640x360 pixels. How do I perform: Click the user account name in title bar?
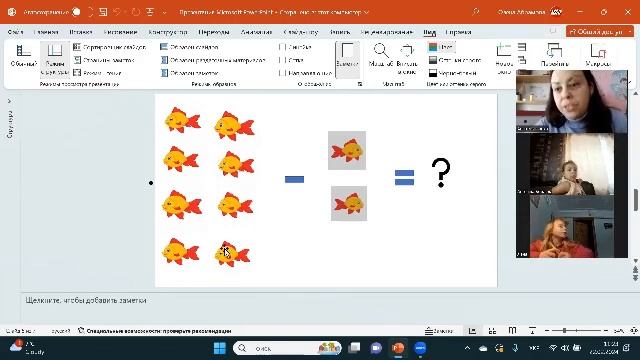click(x=521, y=12)
